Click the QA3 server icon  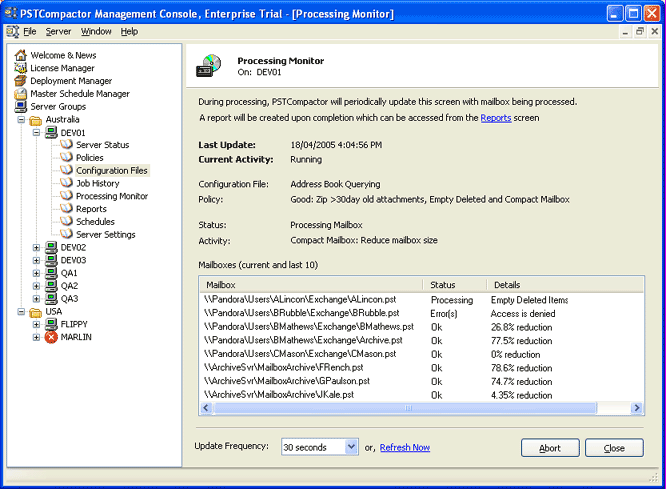click(x=51, y=298)
